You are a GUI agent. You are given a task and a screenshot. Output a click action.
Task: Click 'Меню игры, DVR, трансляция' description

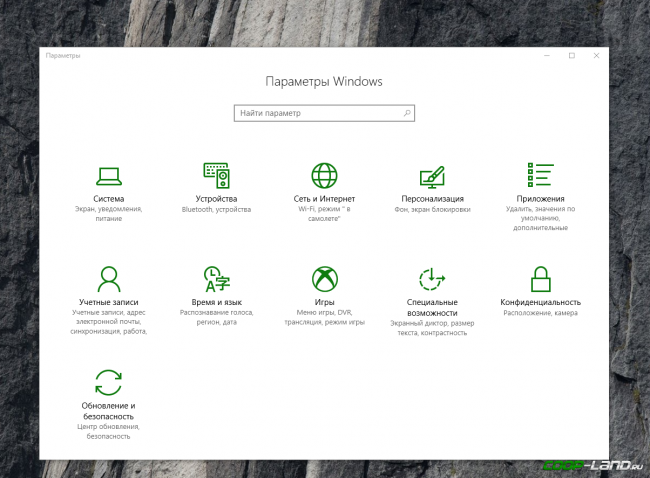tap(324, 317)
